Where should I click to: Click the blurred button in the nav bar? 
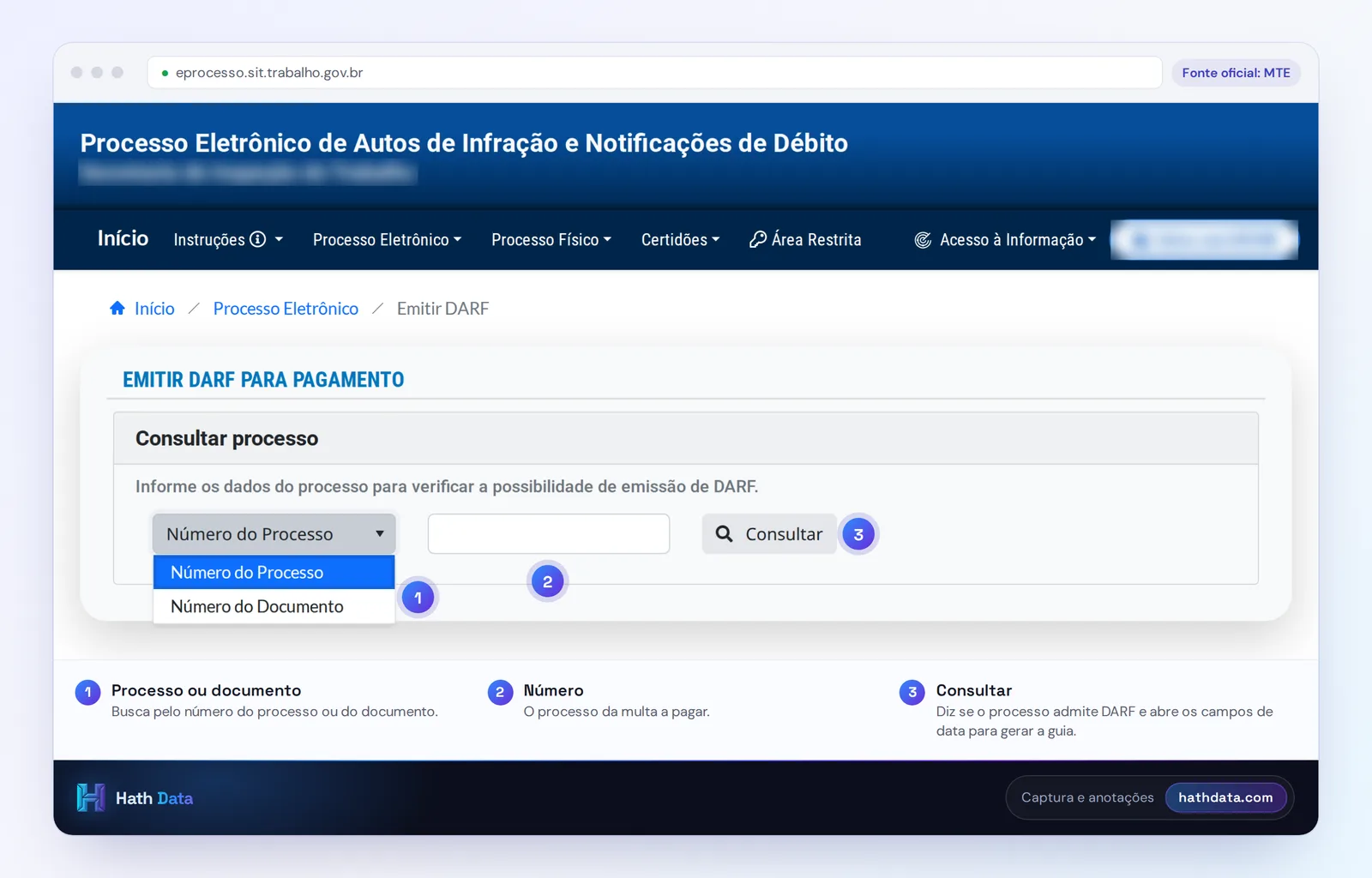1204,240
